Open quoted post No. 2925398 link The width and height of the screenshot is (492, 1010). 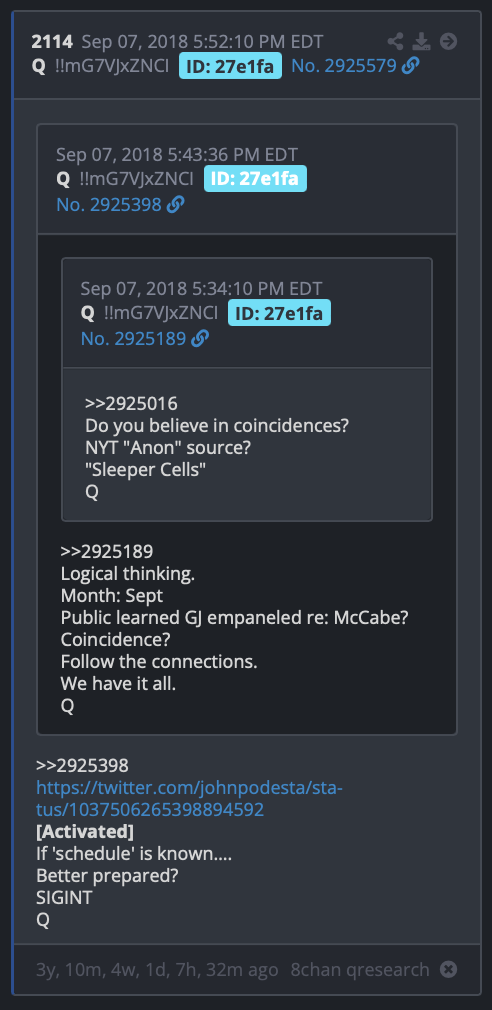[109, 205]
